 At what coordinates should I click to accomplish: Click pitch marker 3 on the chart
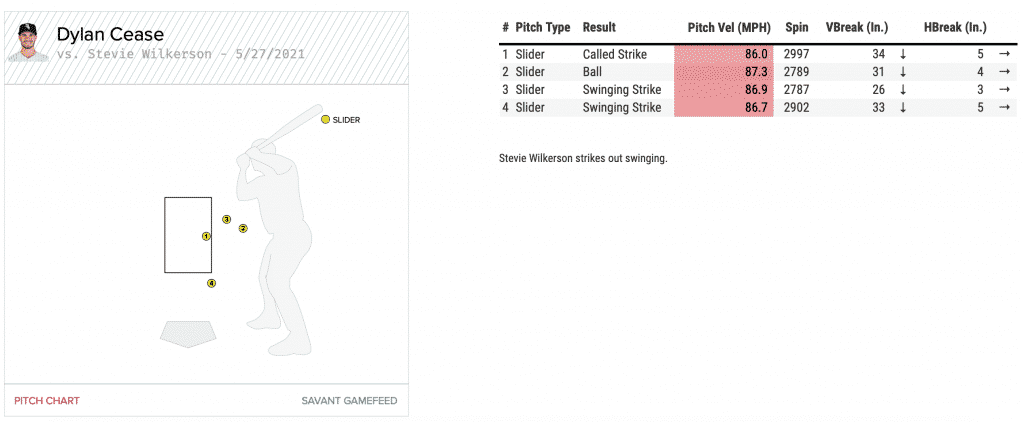[227, 219]
